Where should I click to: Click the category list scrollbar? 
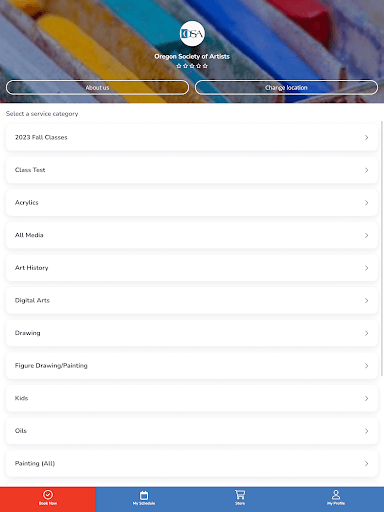382,248
